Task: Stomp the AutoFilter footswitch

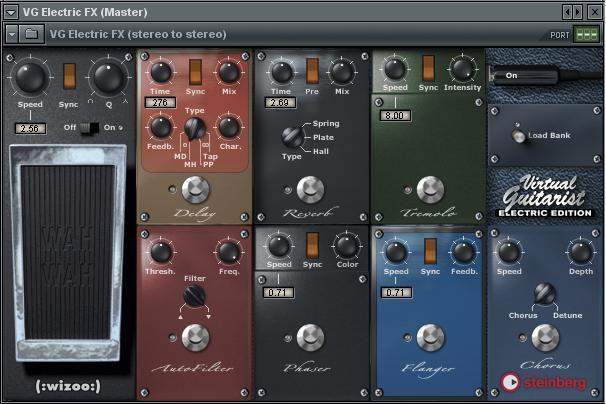Action: pos(194,335)
